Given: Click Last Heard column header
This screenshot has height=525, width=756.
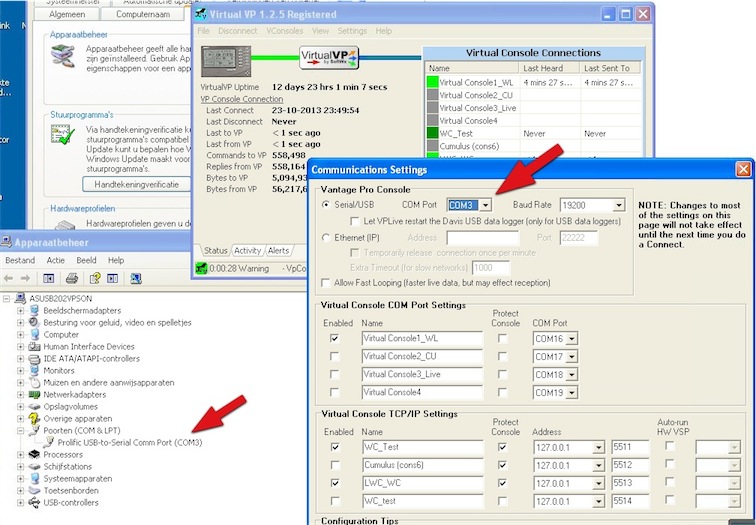Looking at the screenshot, I should click(549, 68).
